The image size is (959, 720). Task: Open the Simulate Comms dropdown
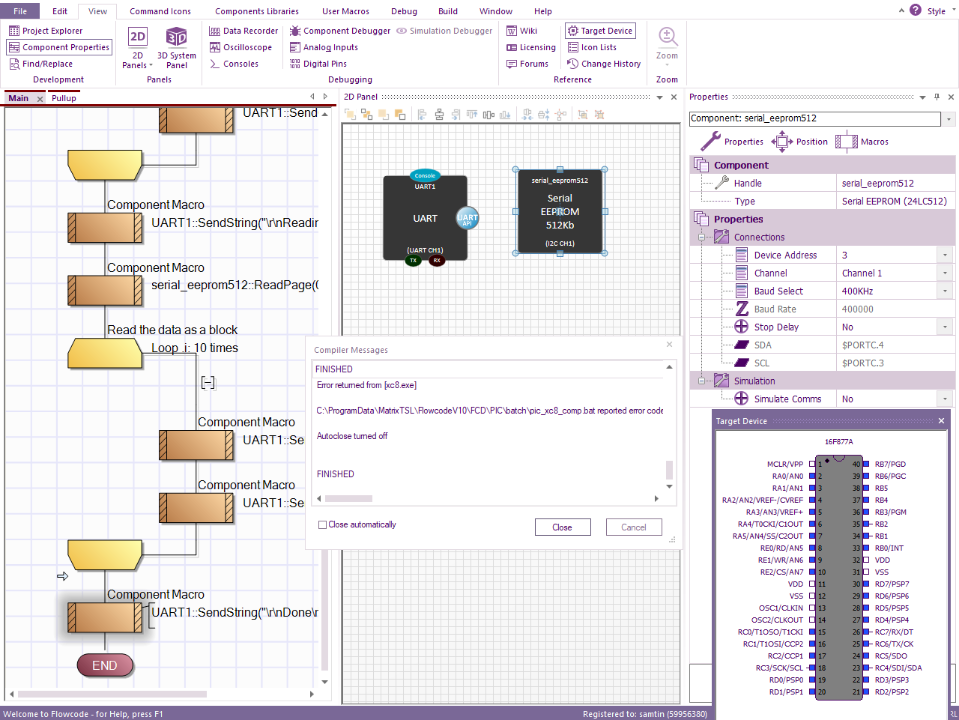pyautogui.click(x=945, y=399)
